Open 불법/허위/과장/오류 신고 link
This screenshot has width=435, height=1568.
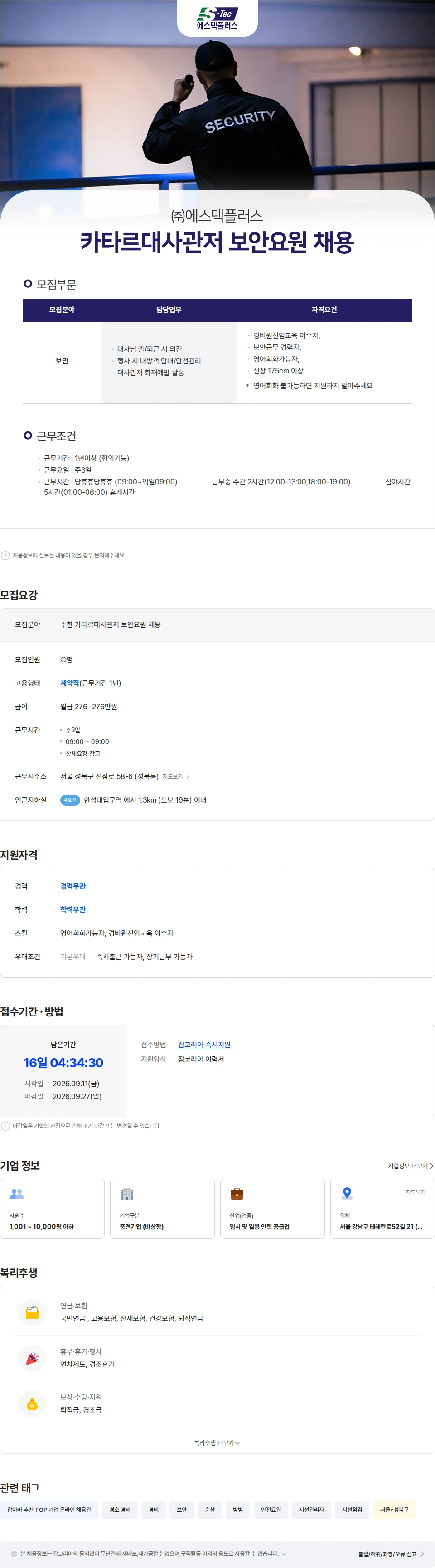click(391, 1554)
